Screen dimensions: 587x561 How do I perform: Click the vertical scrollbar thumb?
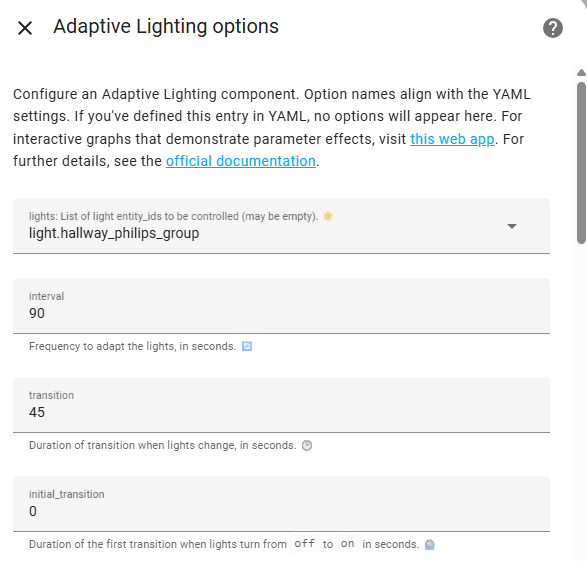581,163
